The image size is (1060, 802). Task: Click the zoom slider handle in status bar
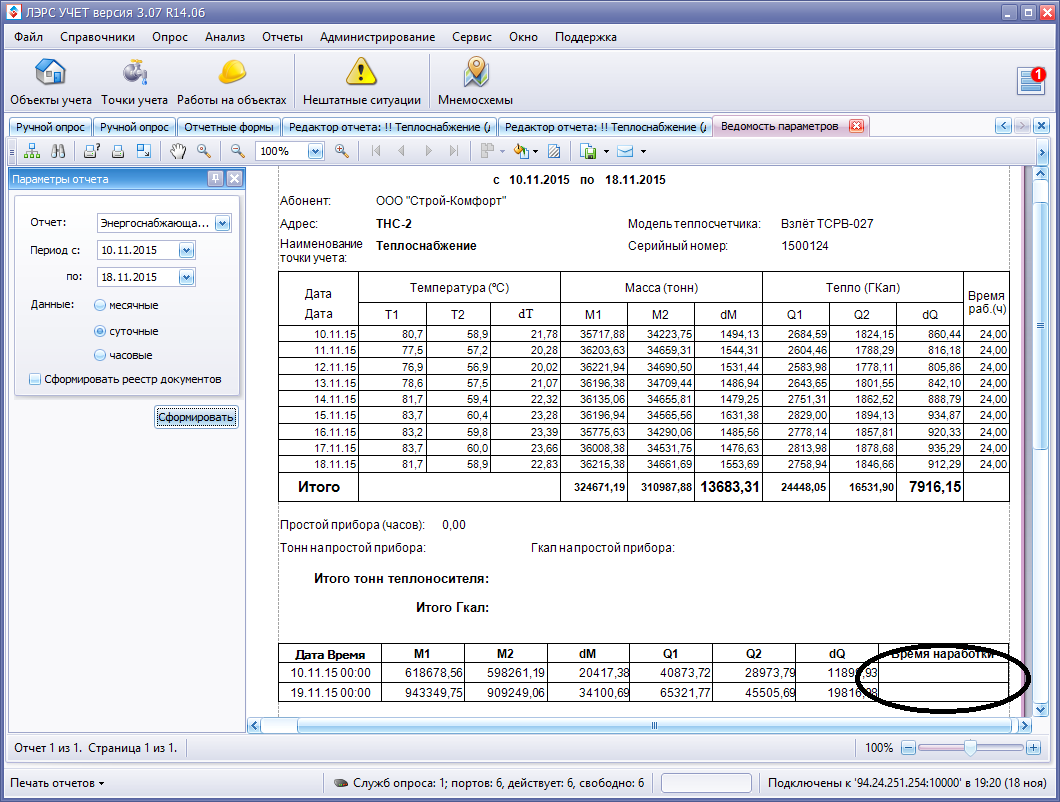[970, 747]
